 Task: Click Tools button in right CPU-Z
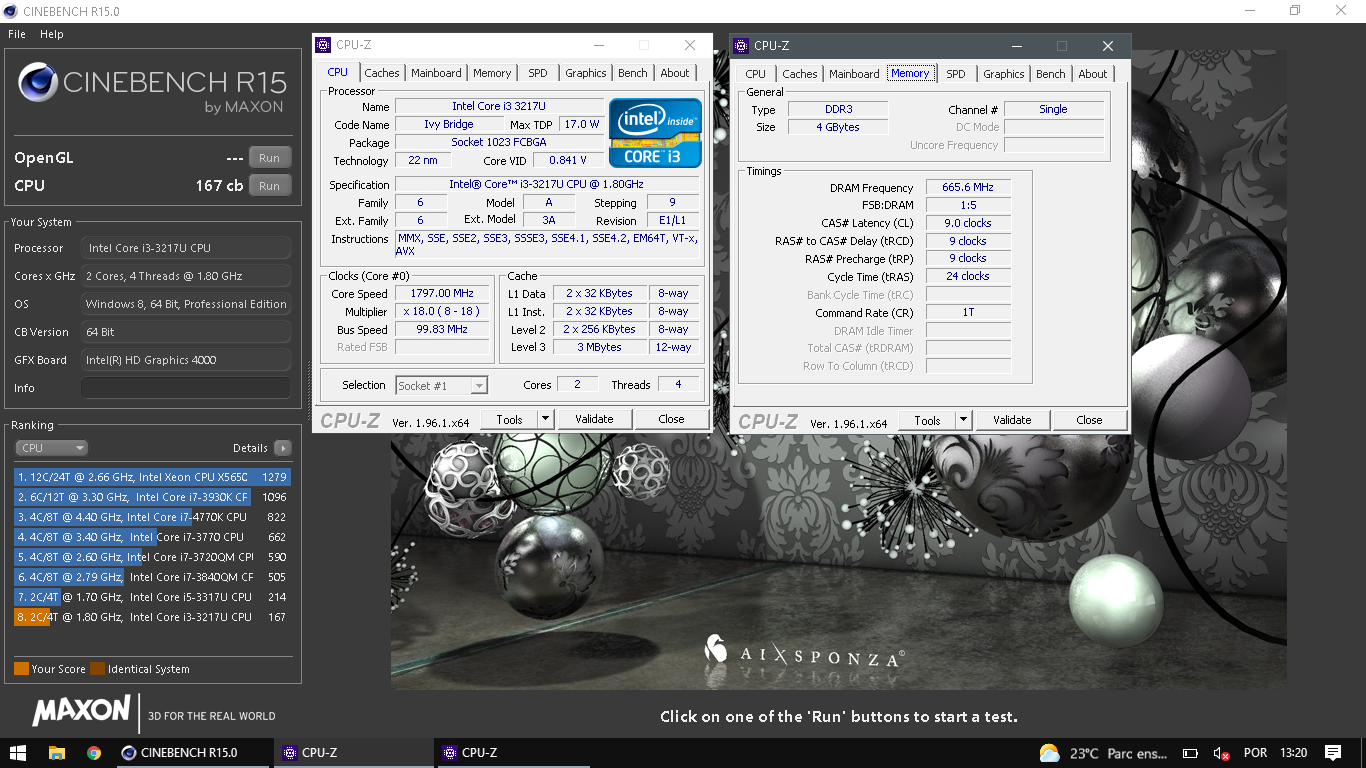coord(928,421)
